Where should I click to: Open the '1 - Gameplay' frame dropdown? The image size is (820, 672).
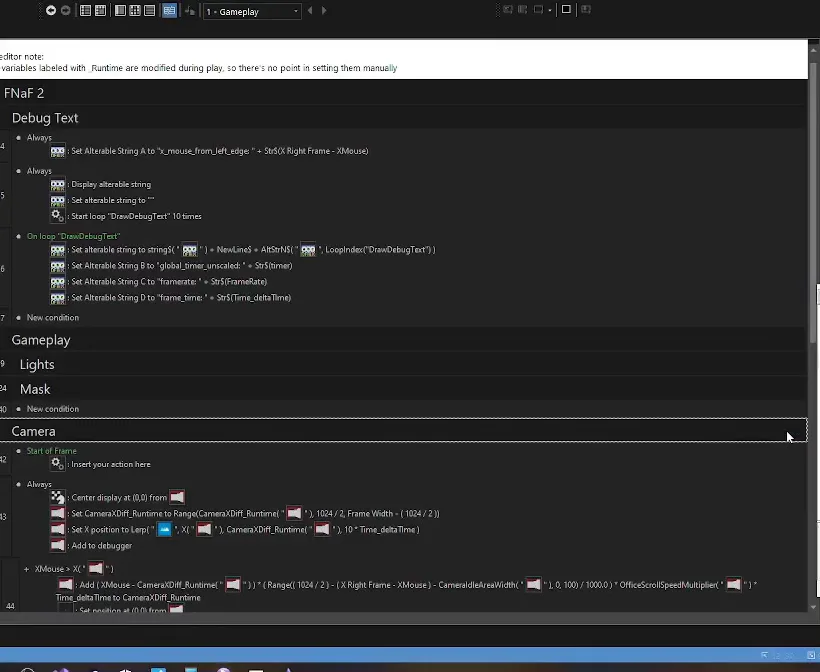click(x=252, y=12)
